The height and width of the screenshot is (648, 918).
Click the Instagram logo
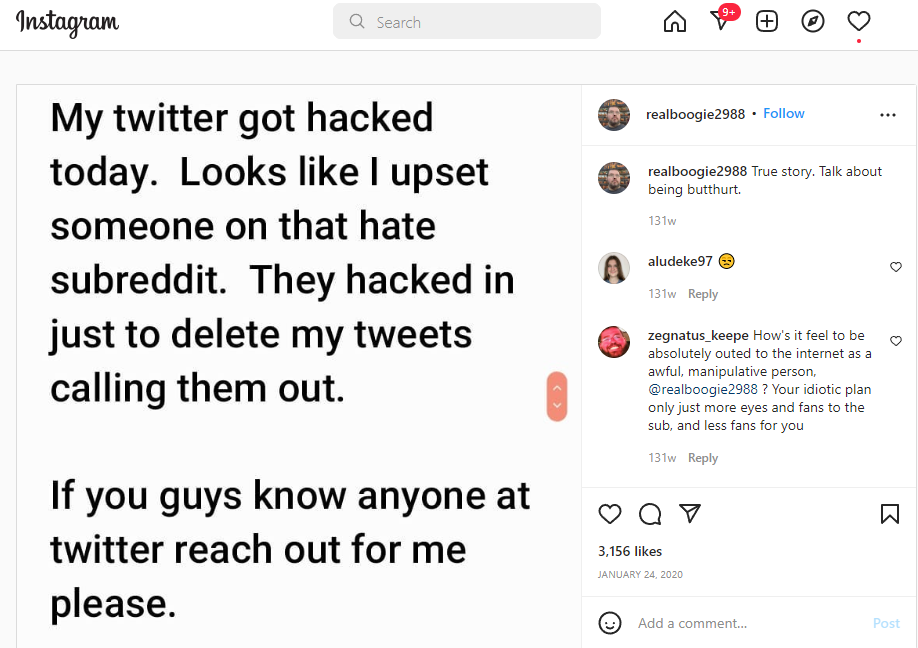pos(67,22)
